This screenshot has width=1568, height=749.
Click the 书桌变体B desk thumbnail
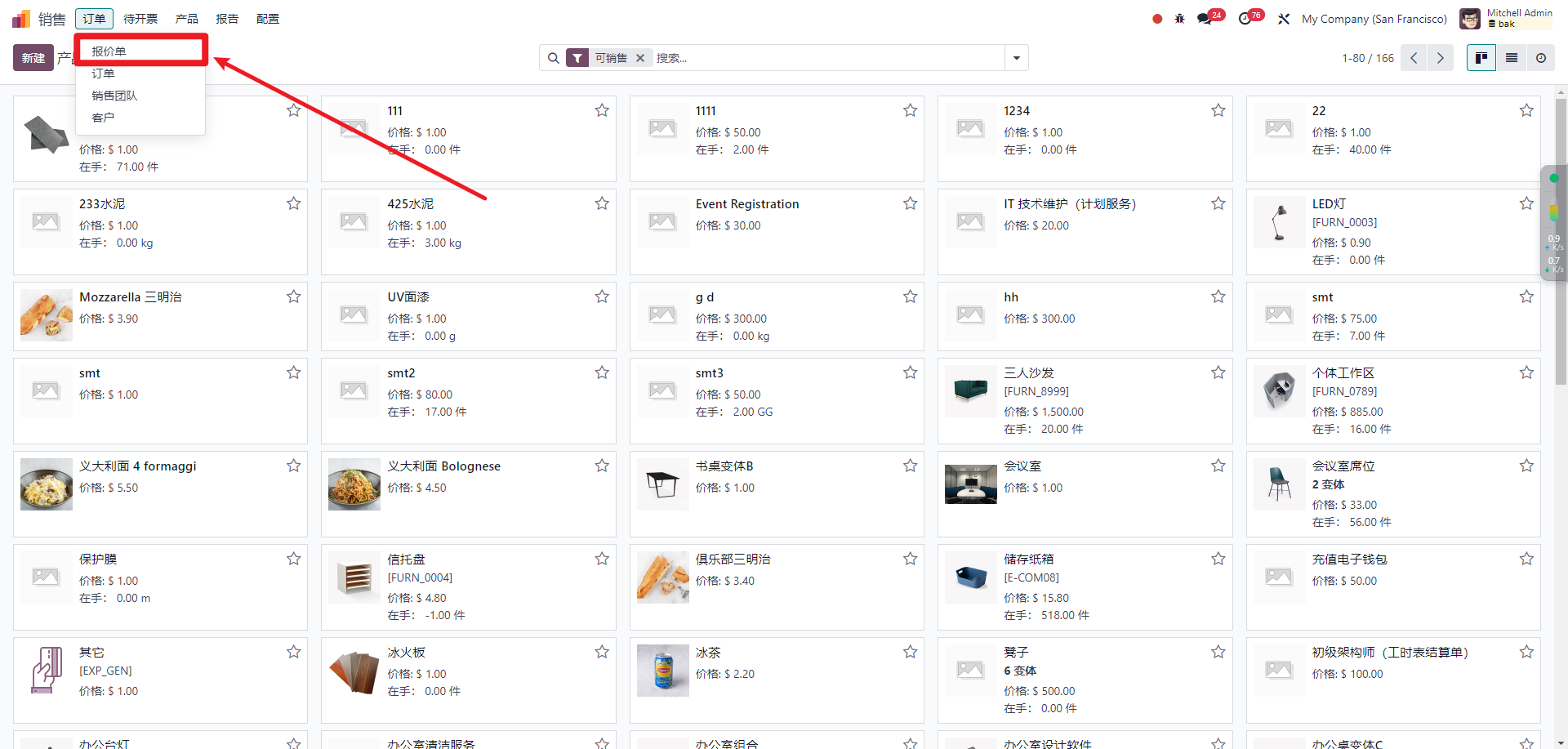[663, 484]
